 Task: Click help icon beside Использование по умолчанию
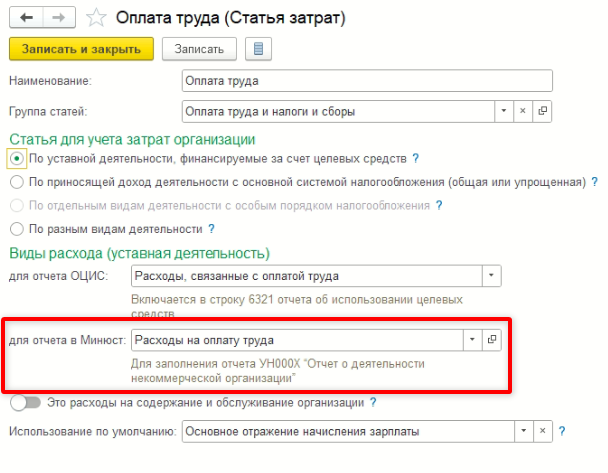(x=563, y=432)
